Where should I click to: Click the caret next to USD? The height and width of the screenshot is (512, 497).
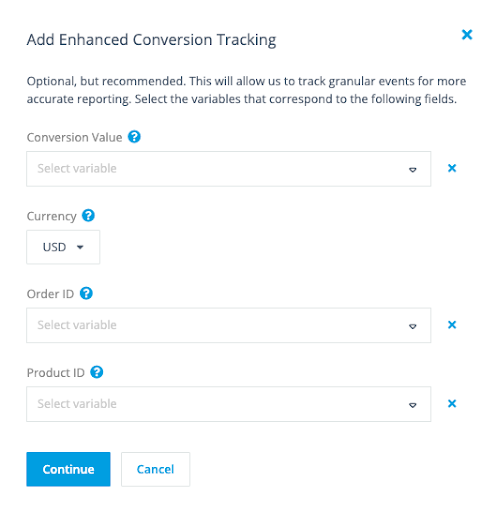(80, 247)
